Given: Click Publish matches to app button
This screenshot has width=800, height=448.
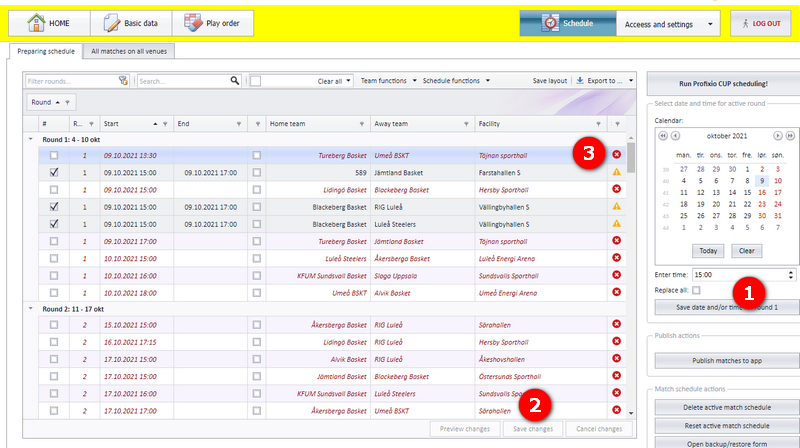Looking at the screenshot, I should pos(727,360).
